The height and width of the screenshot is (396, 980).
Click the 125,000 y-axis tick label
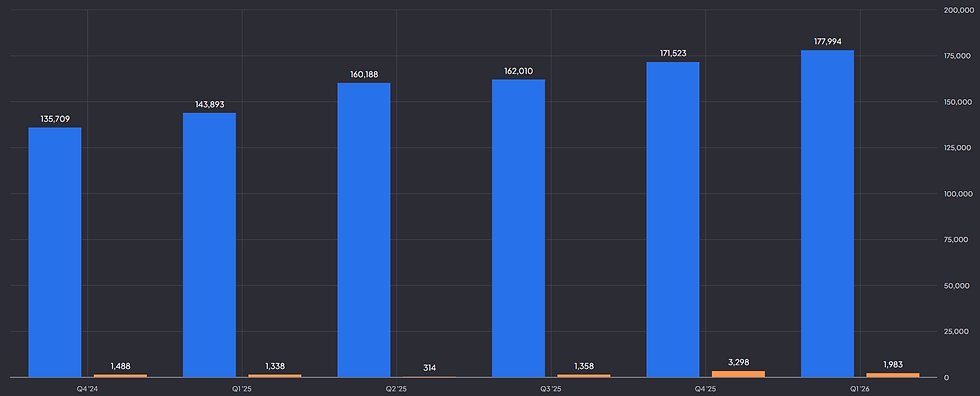click(x=958, y=148)
